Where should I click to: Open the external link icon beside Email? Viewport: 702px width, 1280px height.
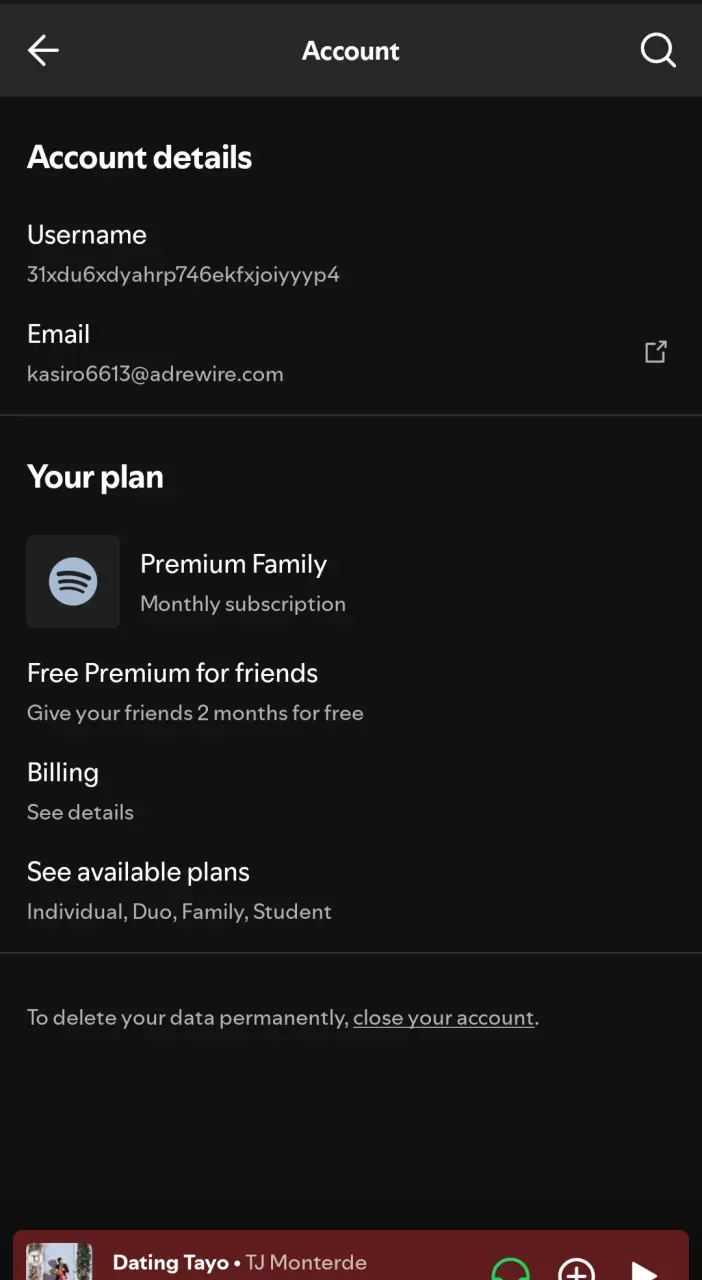point(655,352)
